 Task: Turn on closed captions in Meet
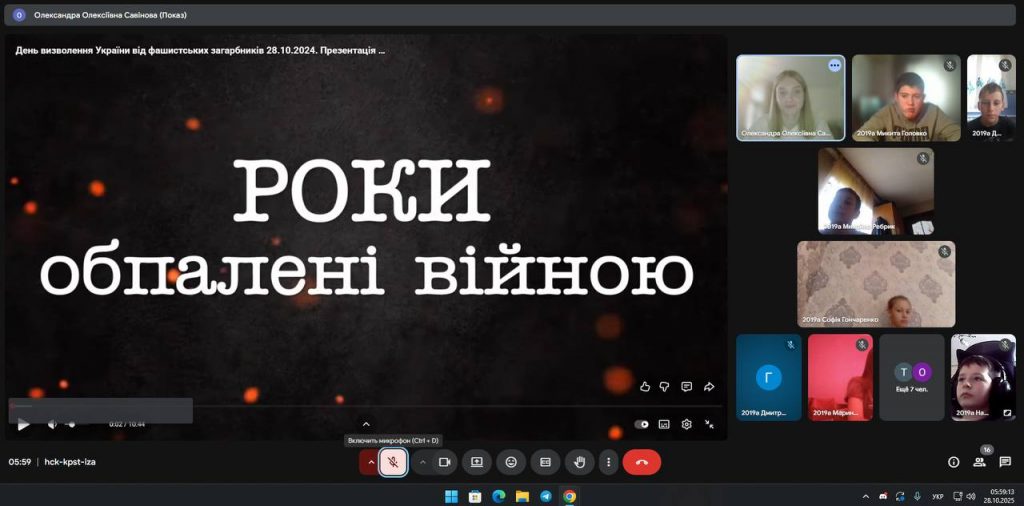545,462
